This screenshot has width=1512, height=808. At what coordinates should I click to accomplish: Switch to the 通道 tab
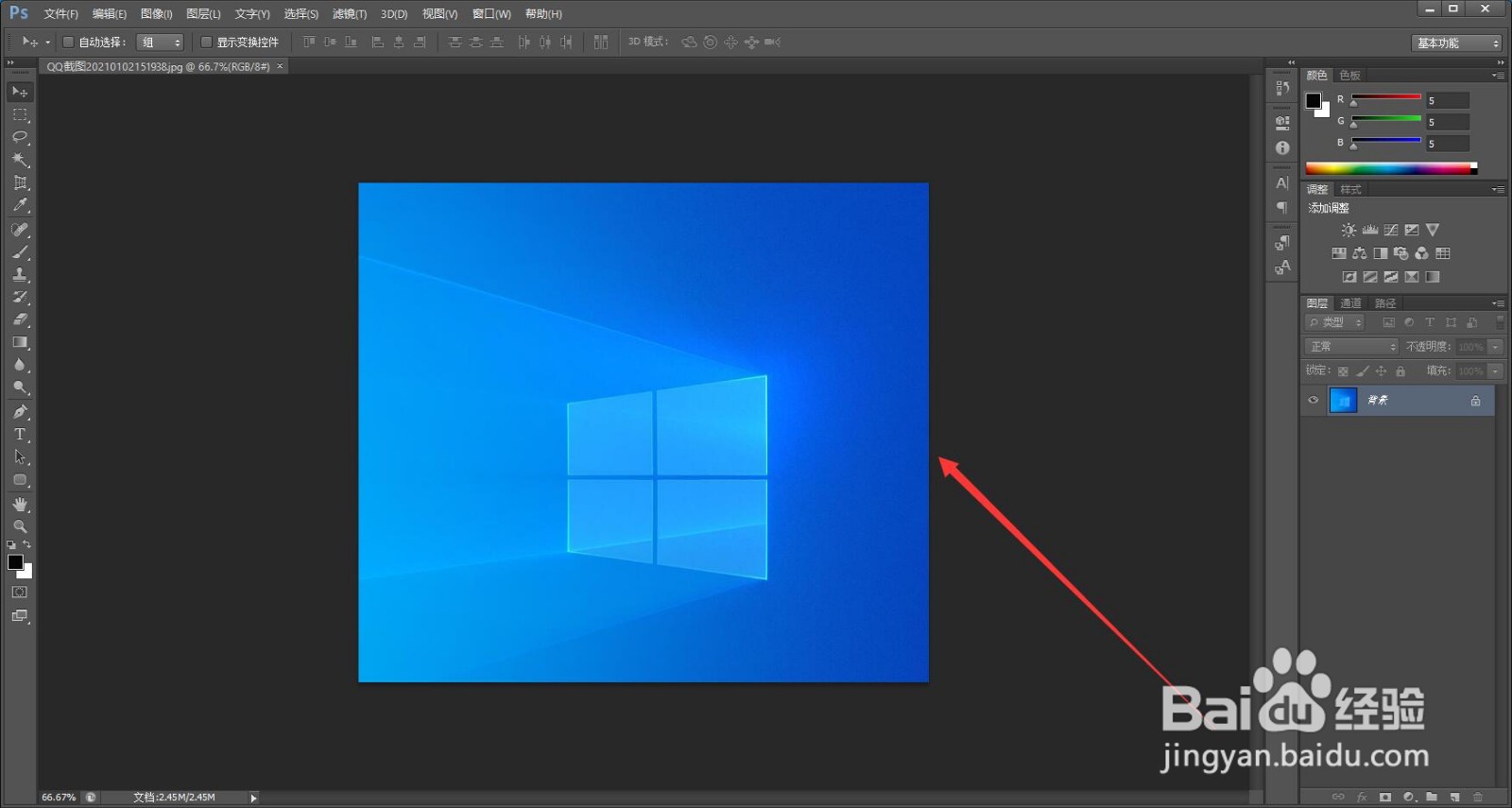(1350, 303)
